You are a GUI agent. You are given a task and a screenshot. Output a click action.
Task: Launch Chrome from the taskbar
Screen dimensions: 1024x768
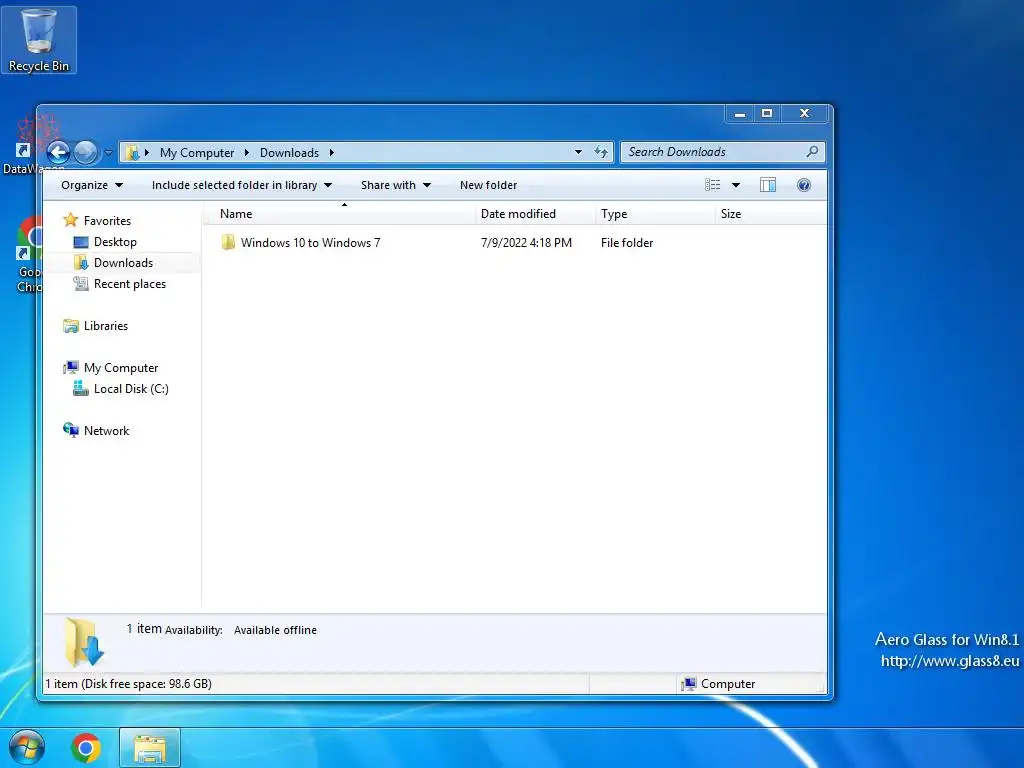[86, 748]
